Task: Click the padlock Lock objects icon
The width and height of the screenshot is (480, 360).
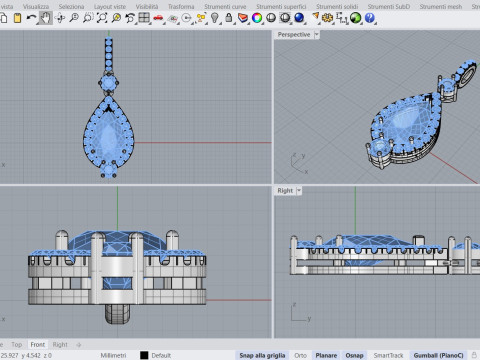Action: [229, 18]
